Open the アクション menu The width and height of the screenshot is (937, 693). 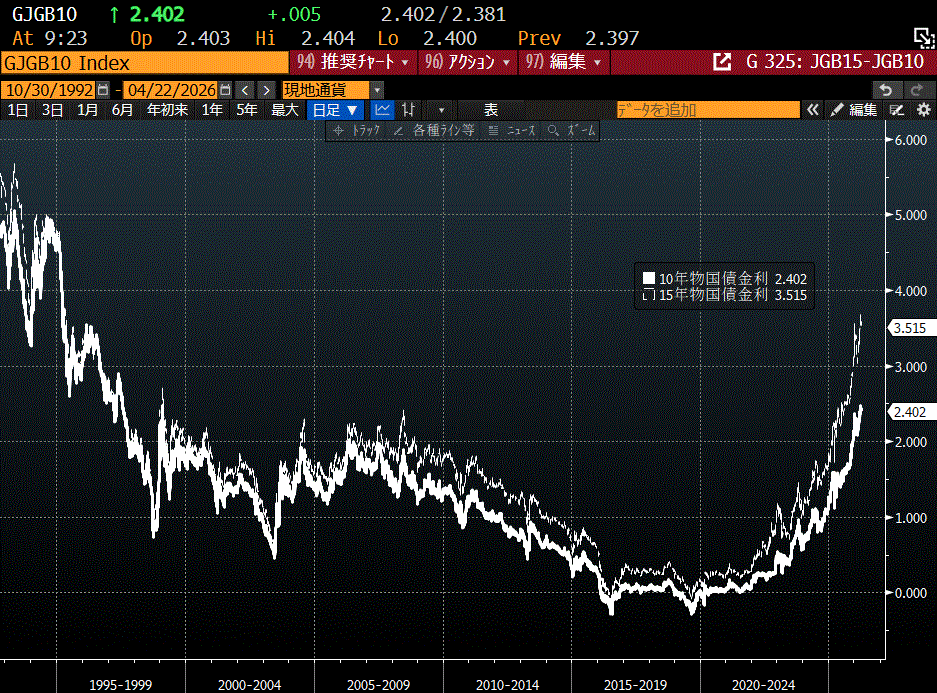(x=467, y=62)
